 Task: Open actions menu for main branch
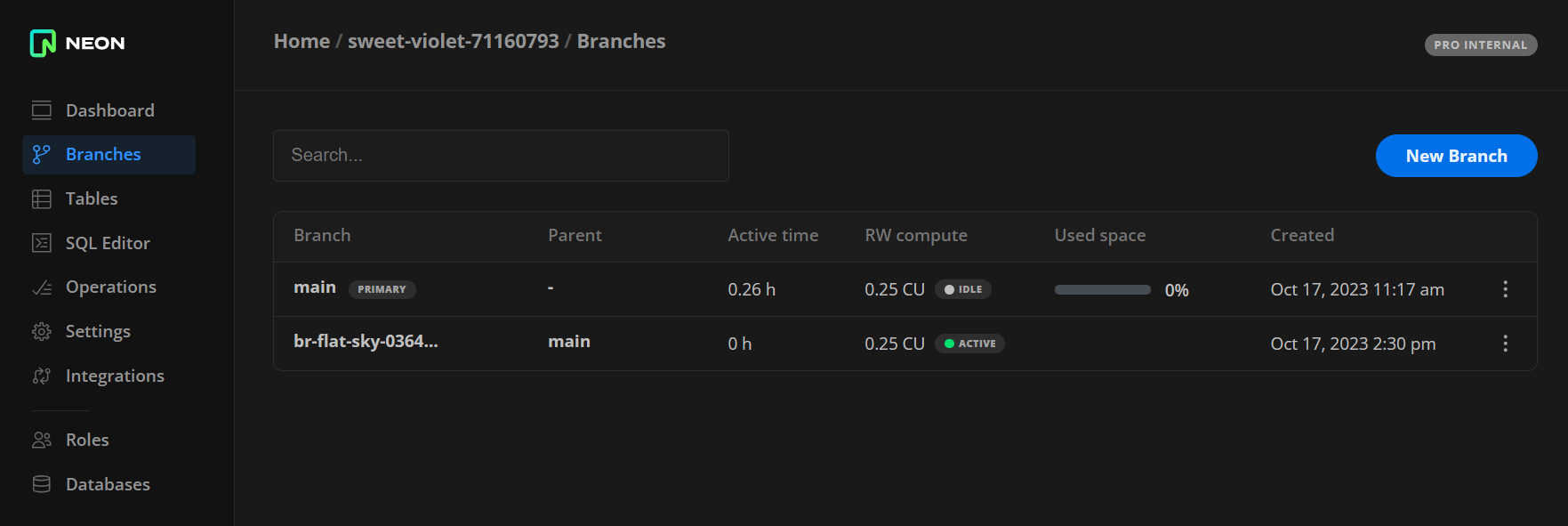click(x=1505, y=289)
